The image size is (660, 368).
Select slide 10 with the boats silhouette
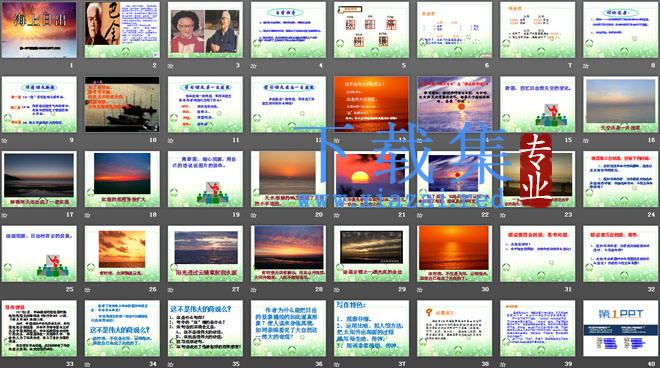[x=122, y=104]
